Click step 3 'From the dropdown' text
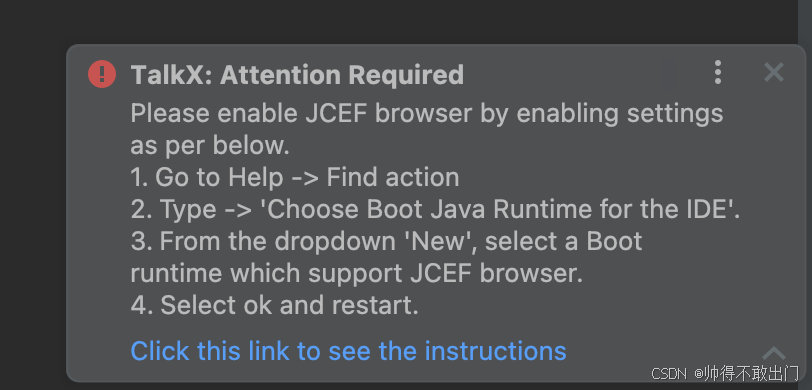This screenshot has height=390, width=812. tap(263, 242)
